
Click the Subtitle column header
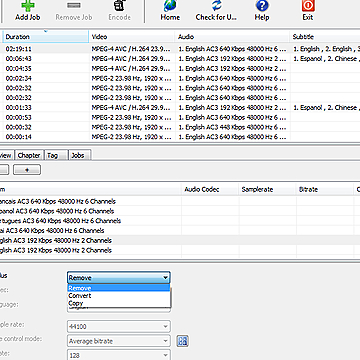[325, 37]
